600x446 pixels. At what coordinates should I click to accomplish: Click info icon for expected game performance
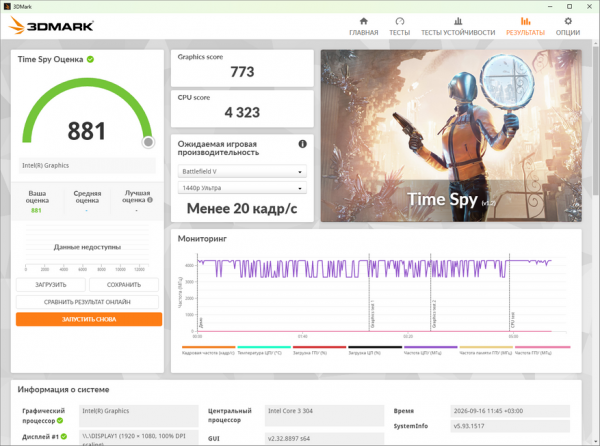click(x=302, y=144)
